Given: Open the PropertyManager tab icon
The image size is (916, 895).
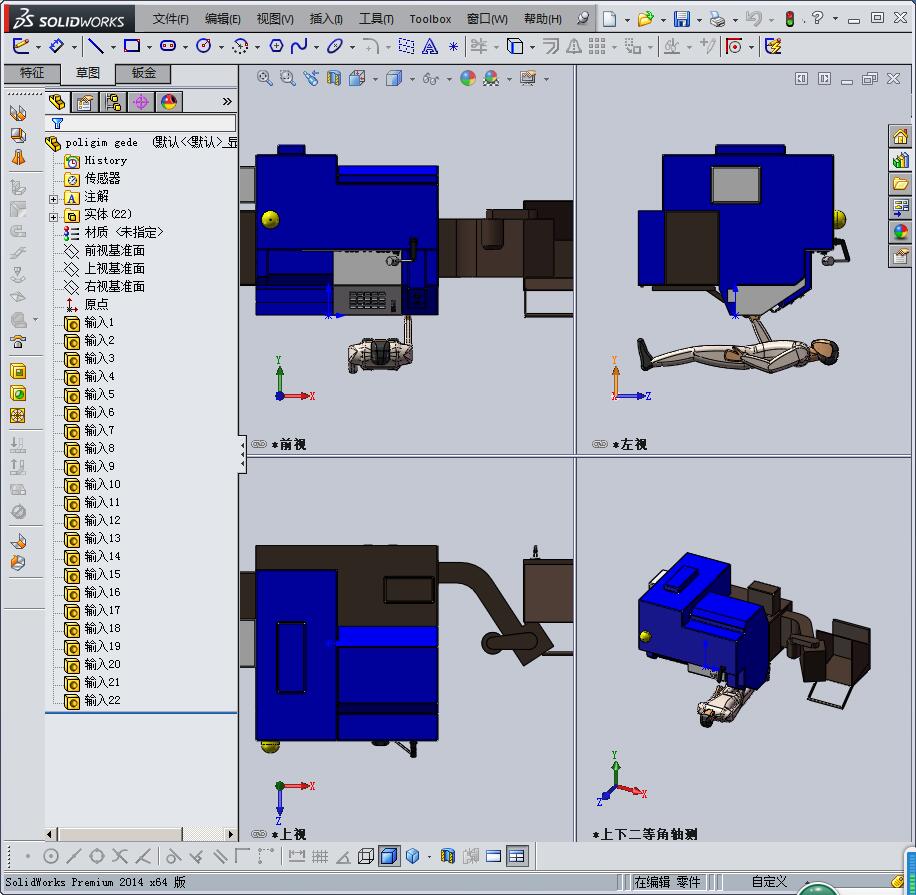Looking at the screenshot, I should pos(85,102).
